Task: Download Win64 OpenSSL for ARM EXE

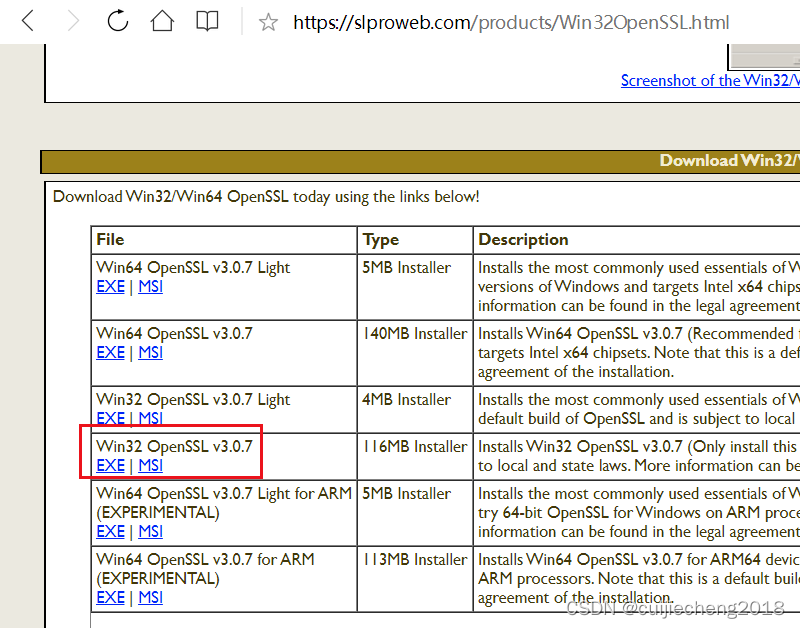Action: 110,597
